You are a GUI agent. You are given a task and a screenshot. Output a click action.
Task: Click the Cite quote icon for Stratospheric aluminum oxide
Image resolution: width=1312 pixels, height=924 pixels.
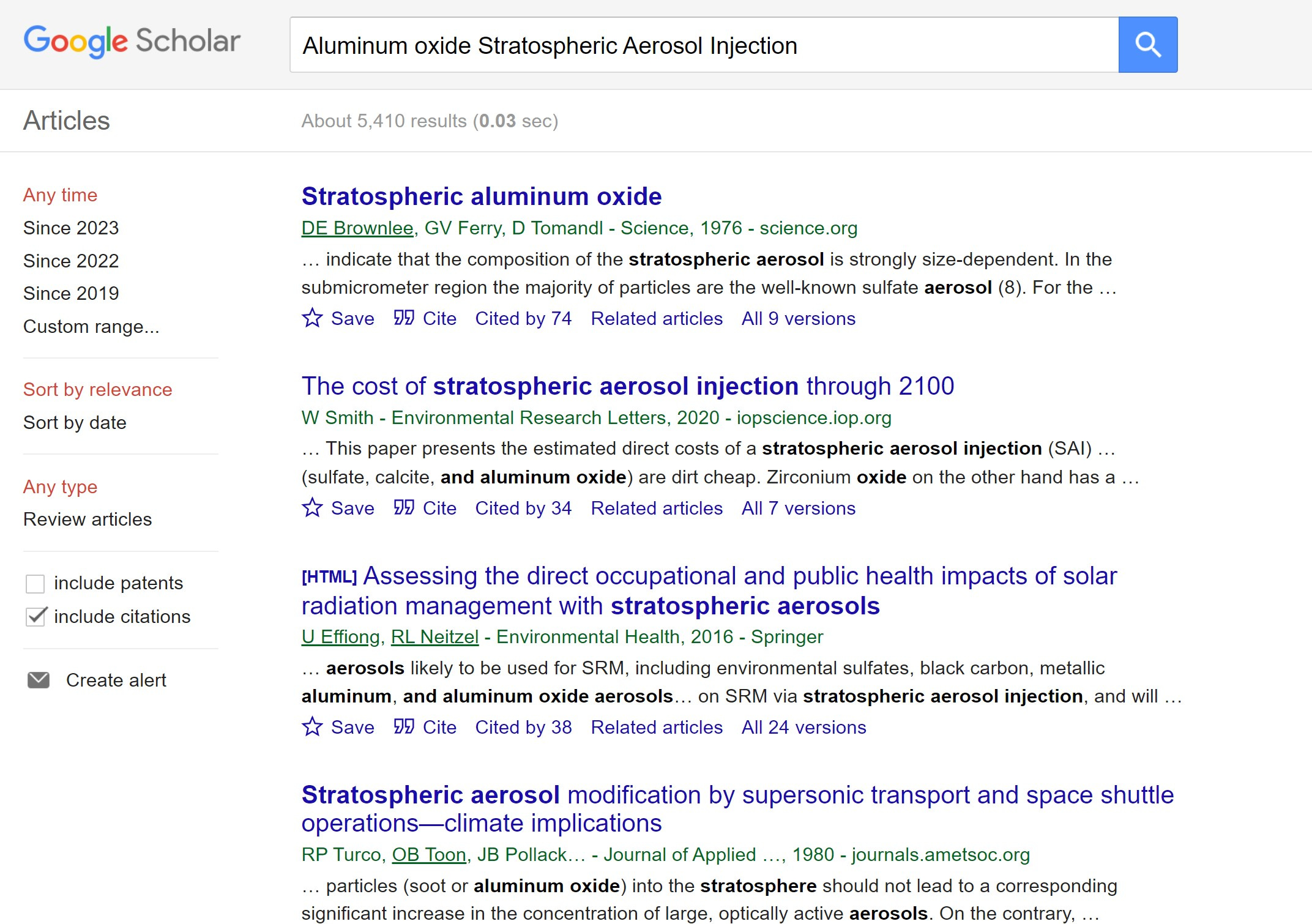404,318
